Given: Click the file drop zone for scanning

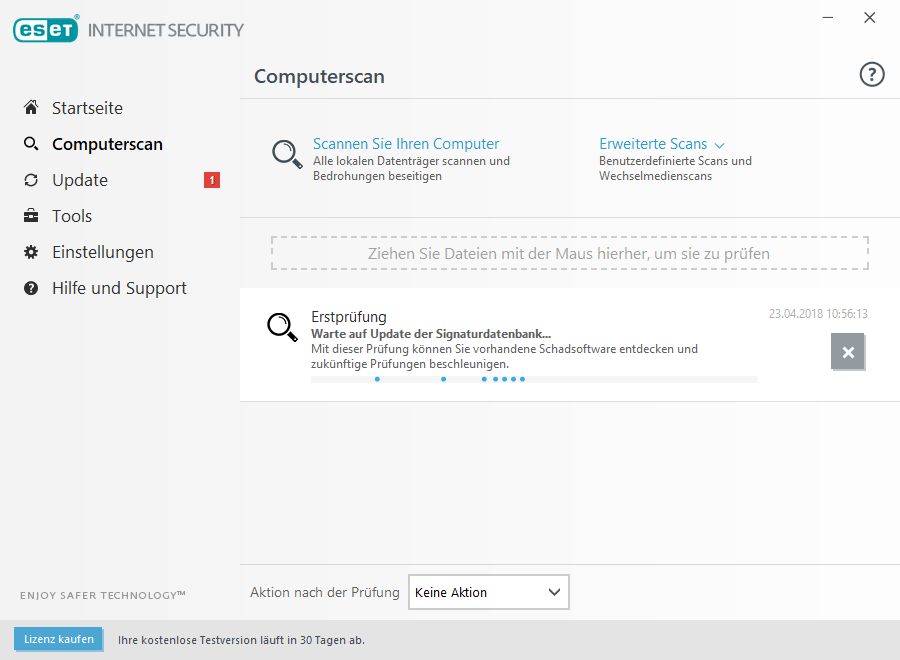Looking at the screenshot, I should pos(569,253).
